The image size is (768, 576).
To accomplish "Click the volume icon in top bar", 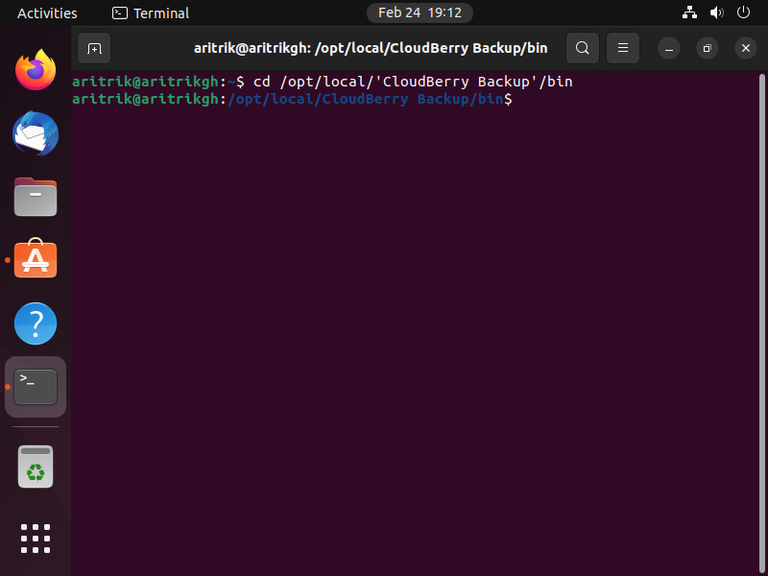I will tap(717, 13).
